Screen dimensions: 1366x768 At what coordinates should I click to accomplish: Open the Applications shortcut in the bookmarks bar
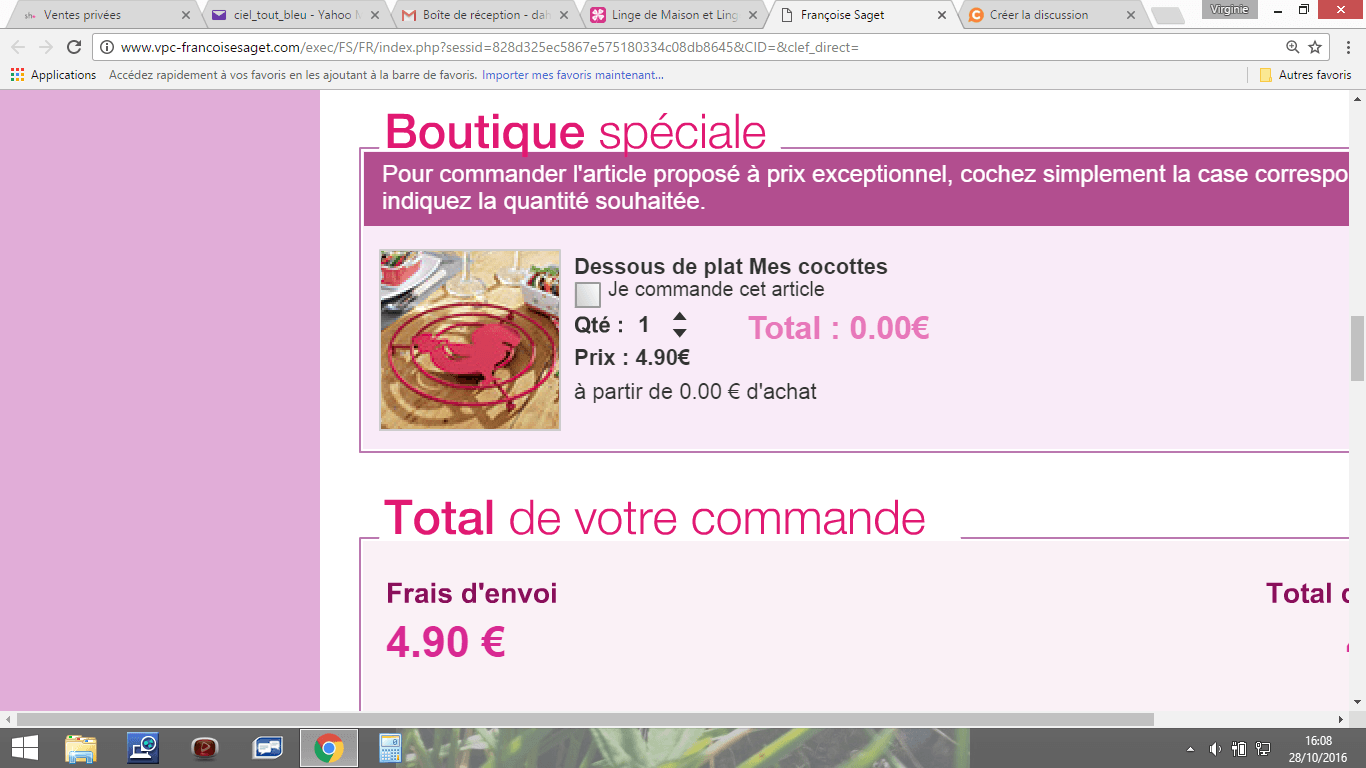point(54,75)
